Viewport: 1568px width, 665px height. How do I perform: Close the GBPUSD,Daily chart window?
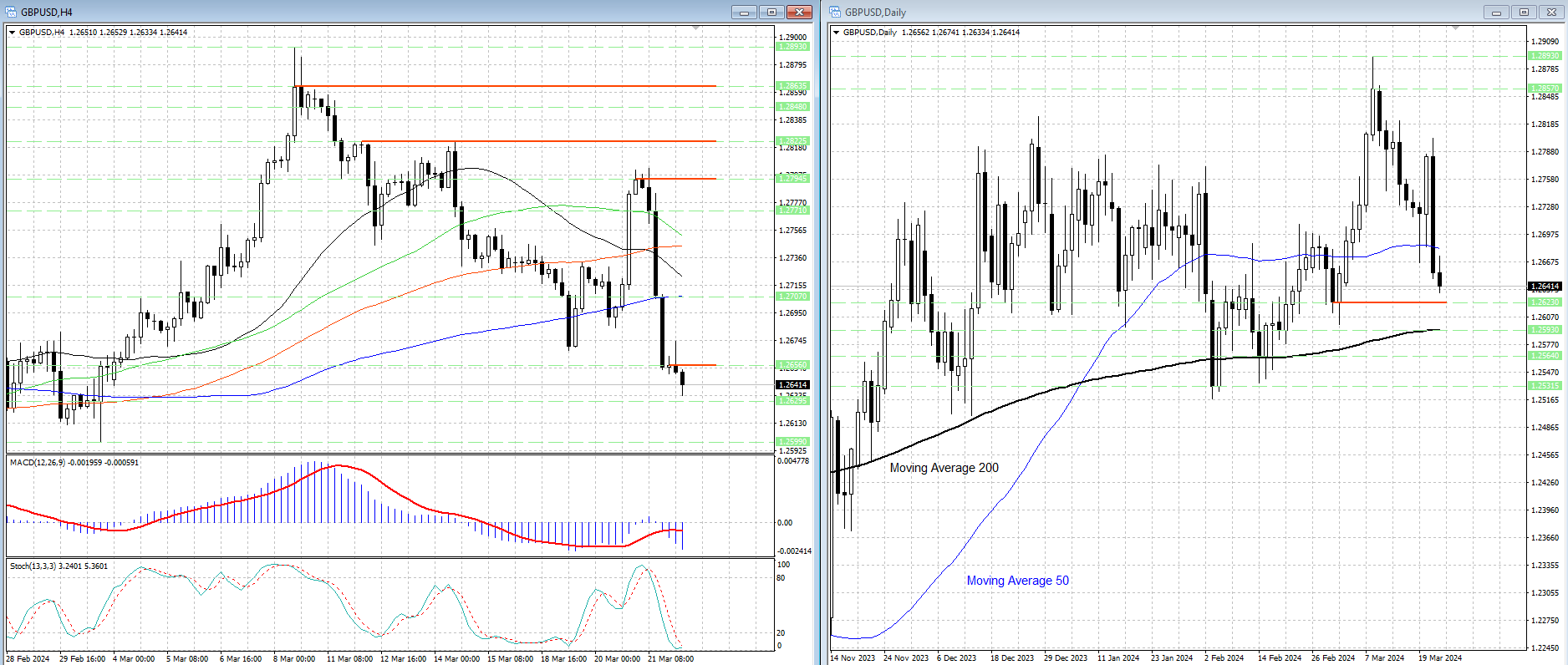click(x=1551, y=12)
